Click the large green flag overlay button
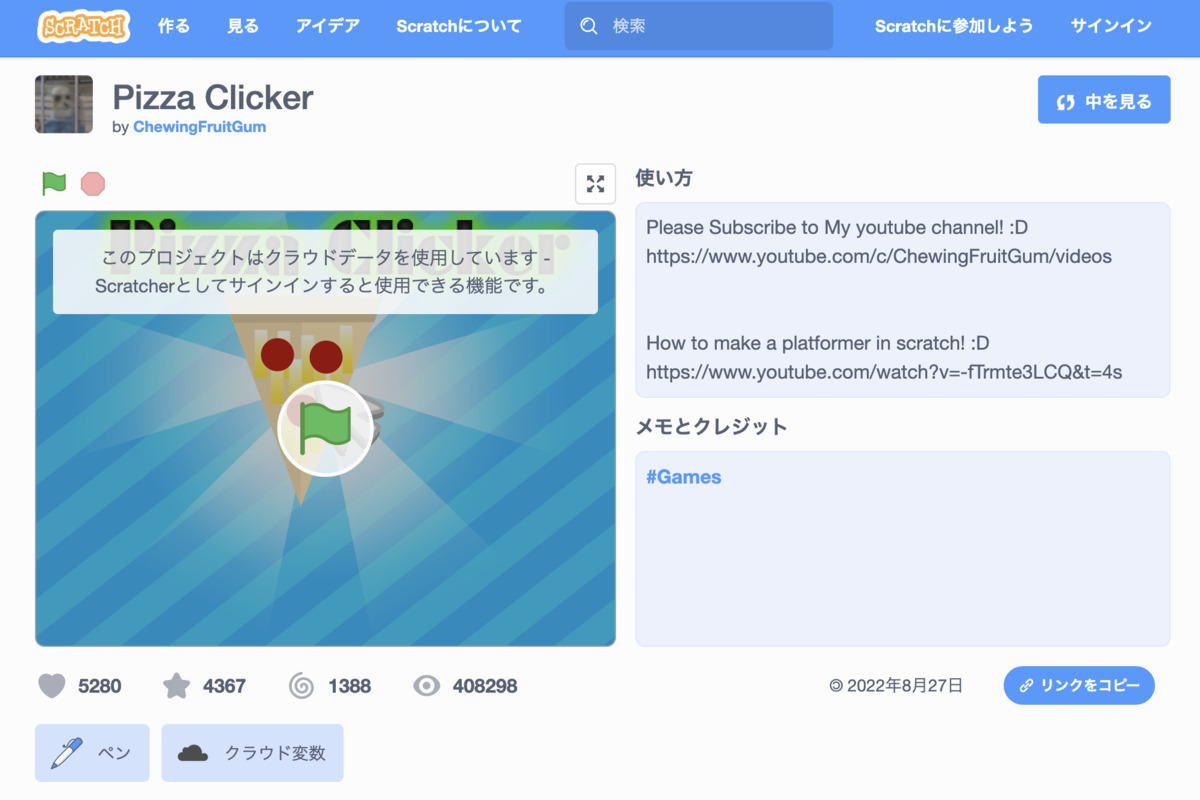 click(325, 427)
